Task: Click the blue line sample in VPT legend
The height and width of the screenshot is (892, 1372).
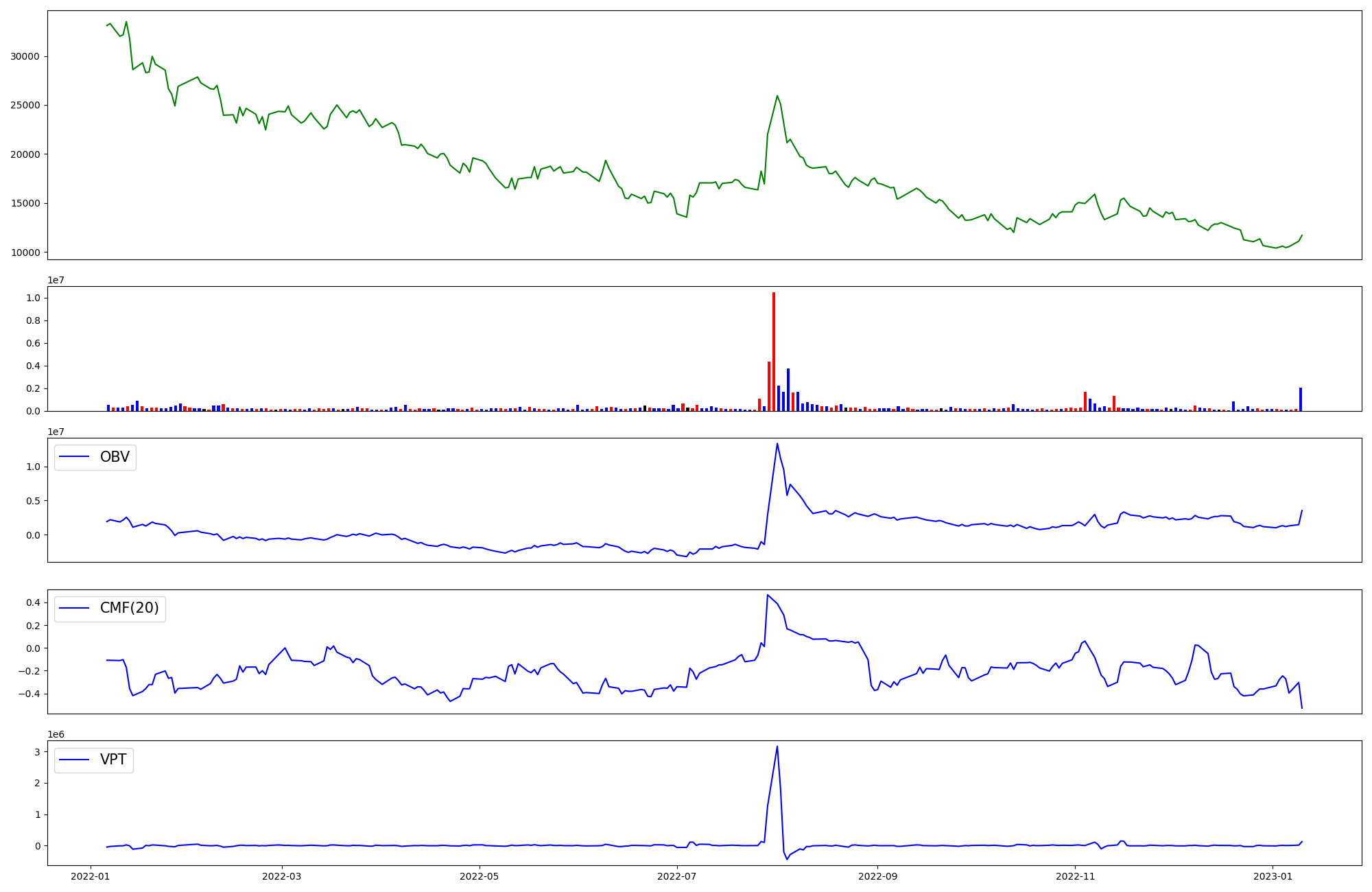Action: (x=75, y=760)
